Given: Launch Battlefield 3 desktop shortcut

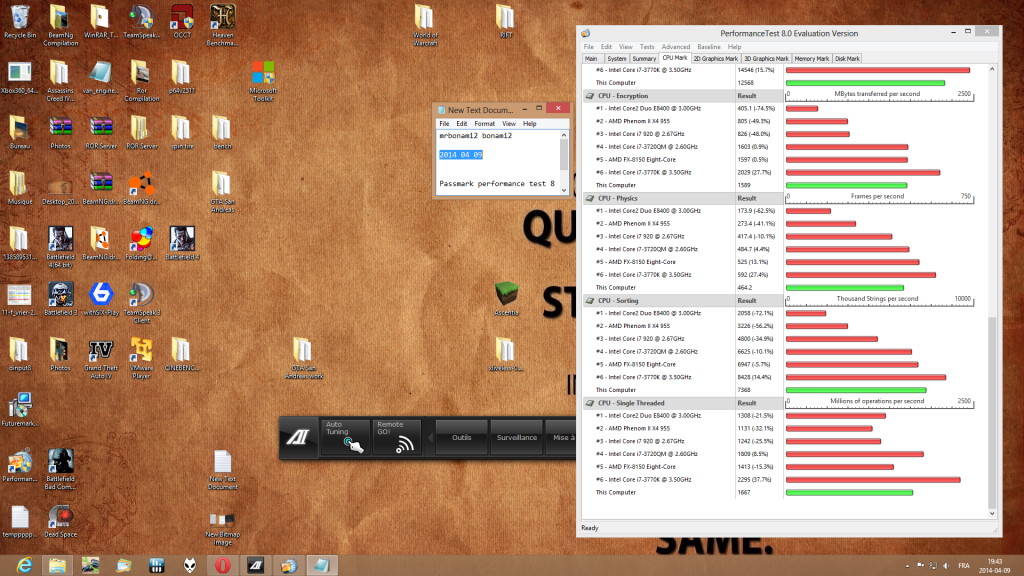Looking at the screenshot, I should pos(60,299).
